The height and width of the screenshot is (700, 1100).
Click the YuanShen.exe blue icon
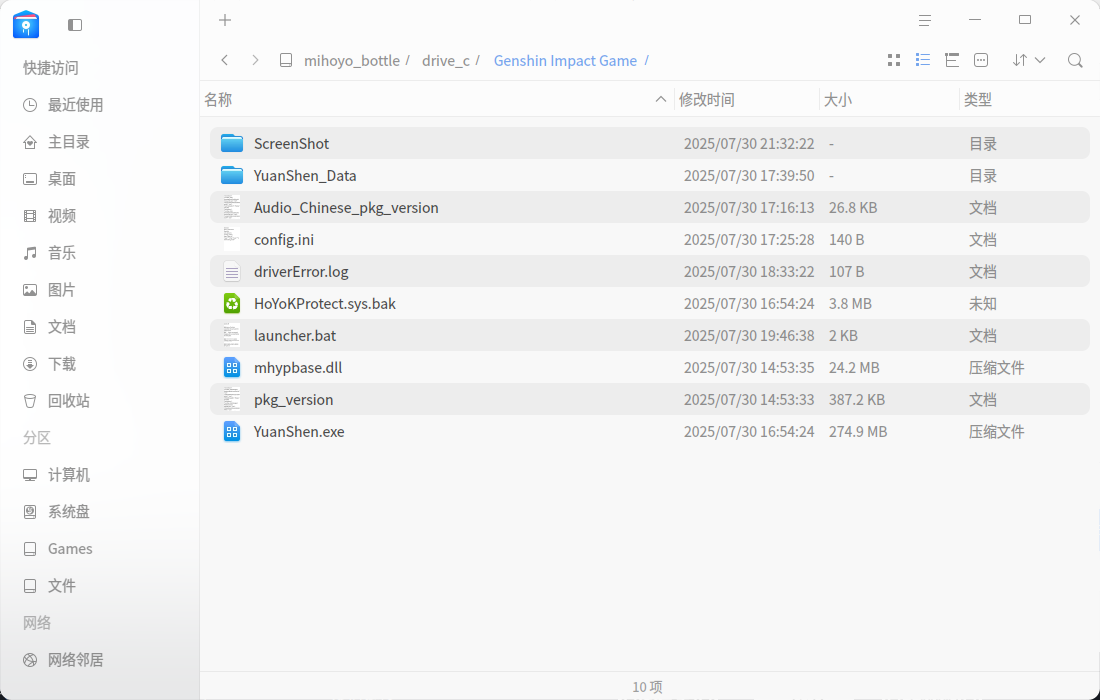coord(232,431)
